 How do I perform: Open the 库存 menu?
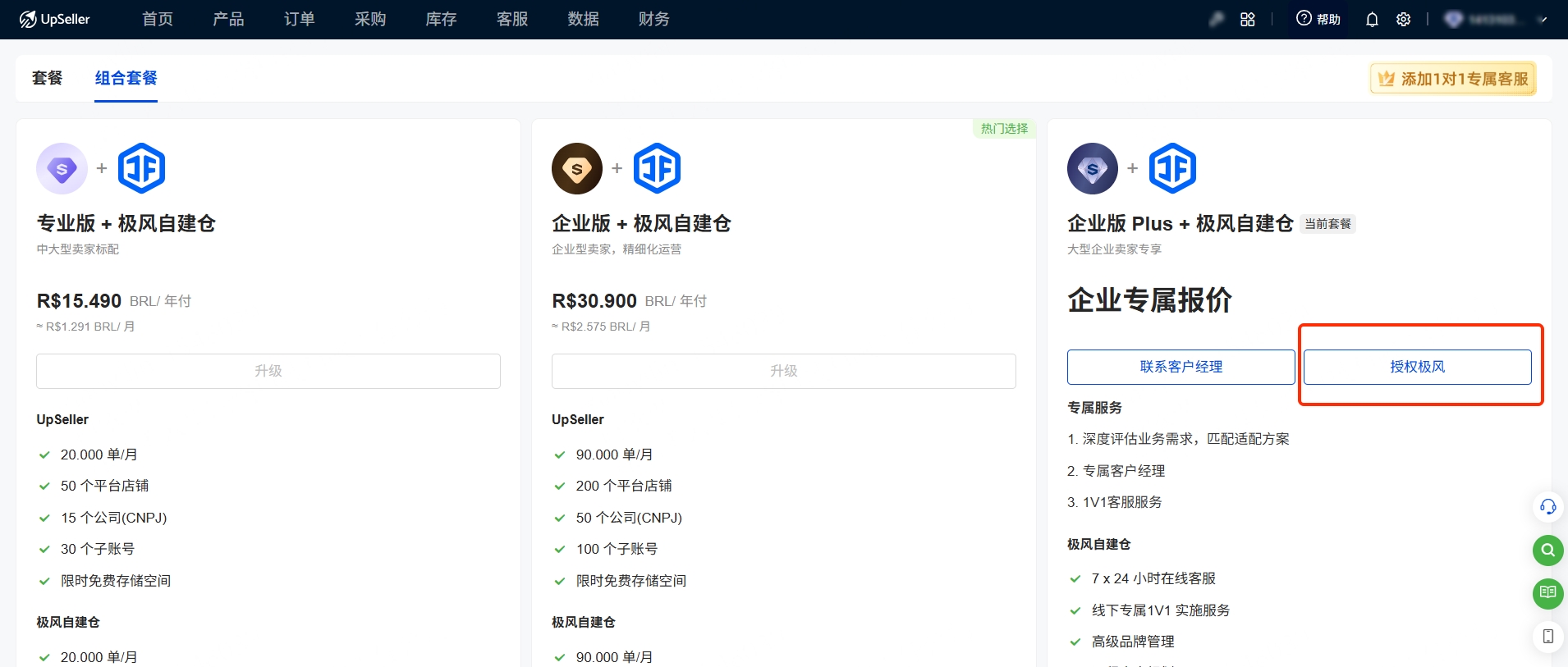[x=441, y=19]
